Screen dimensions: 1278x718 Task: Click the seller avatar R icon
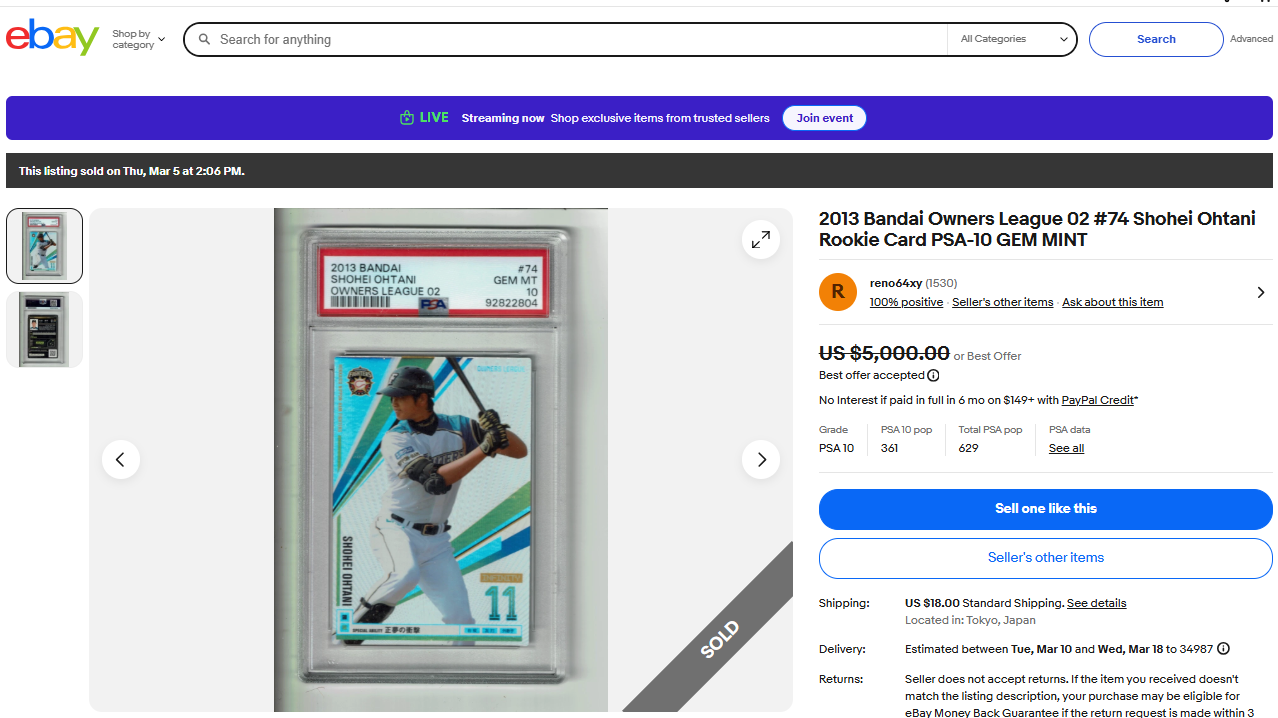coord(838,292)
